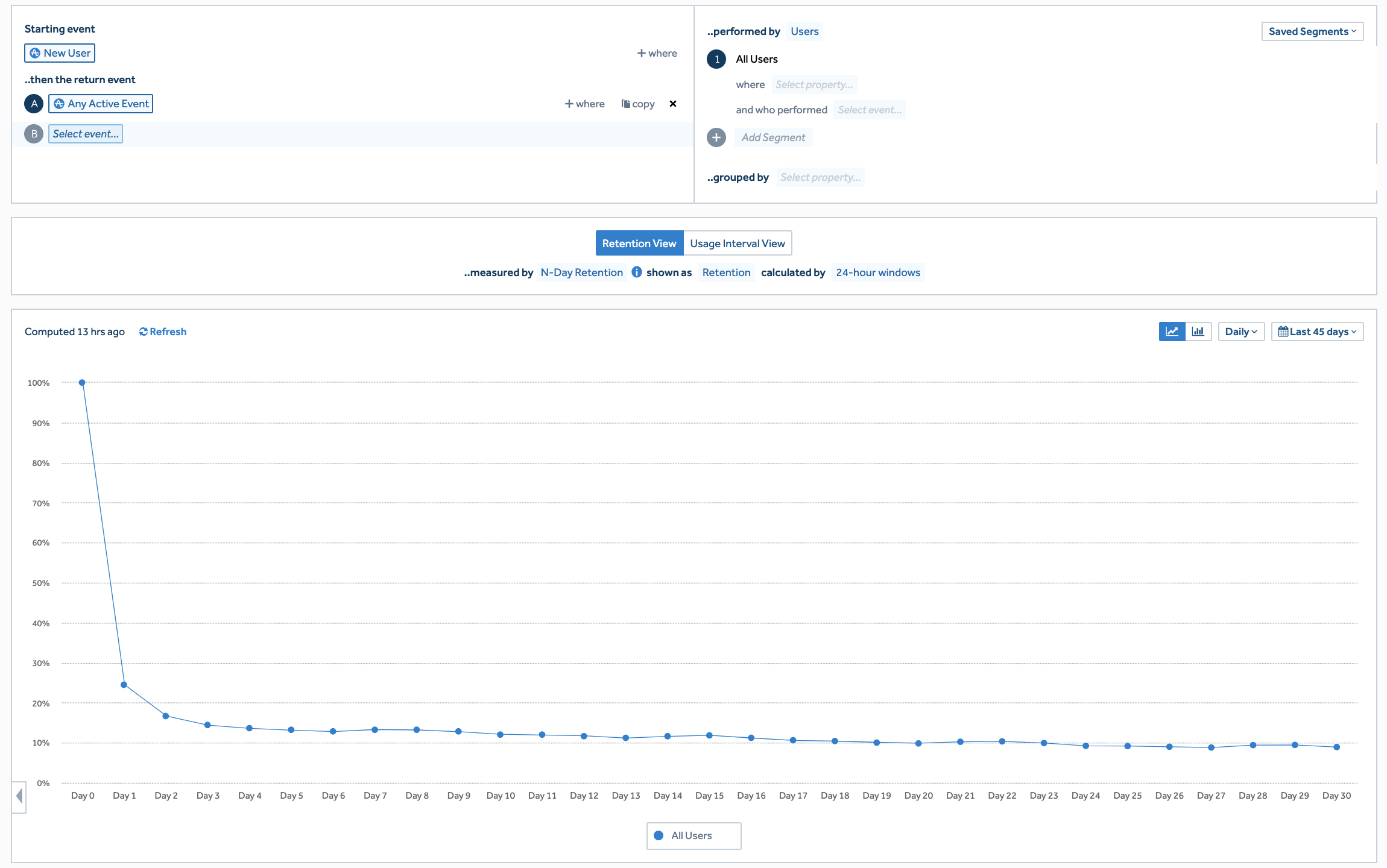Click the plus icon to add segment
Image resolution: width=1387 pixels, height=868 pixels.
pyautogui.click(x=716, y=137)
